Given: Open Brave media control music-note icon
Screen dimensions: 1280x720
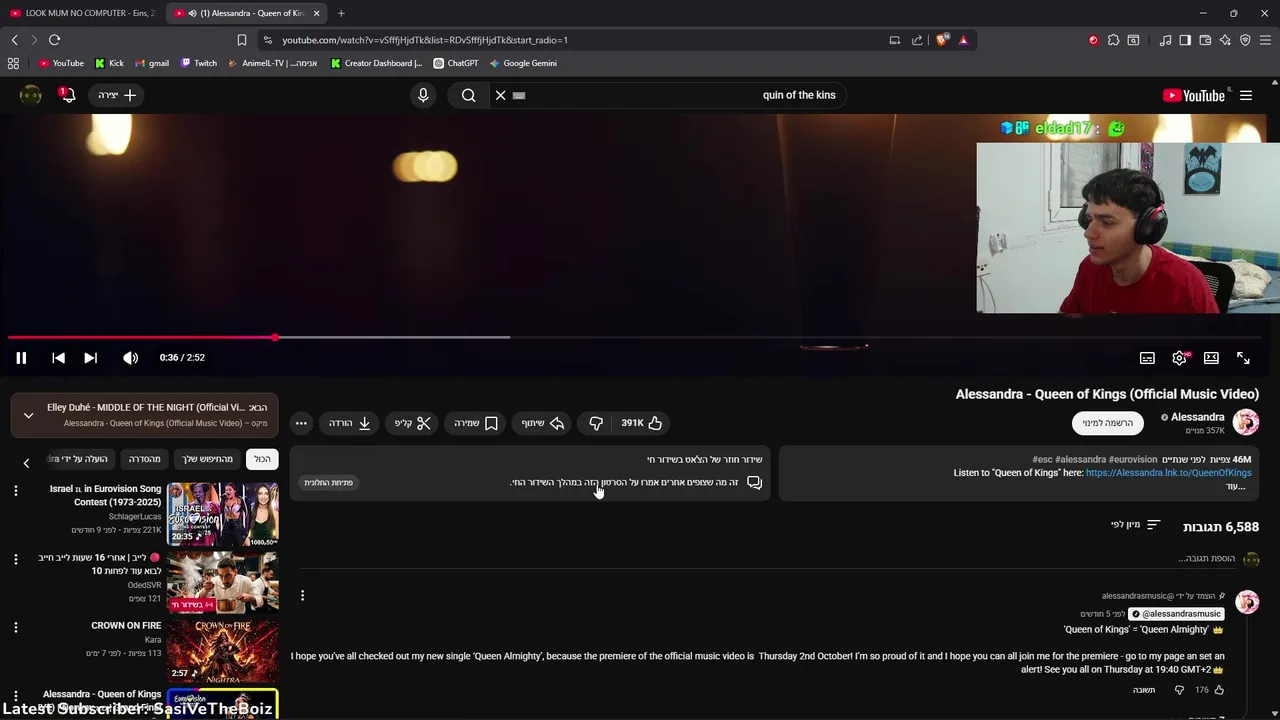Looking at the screenshot, I should 1165,40.
